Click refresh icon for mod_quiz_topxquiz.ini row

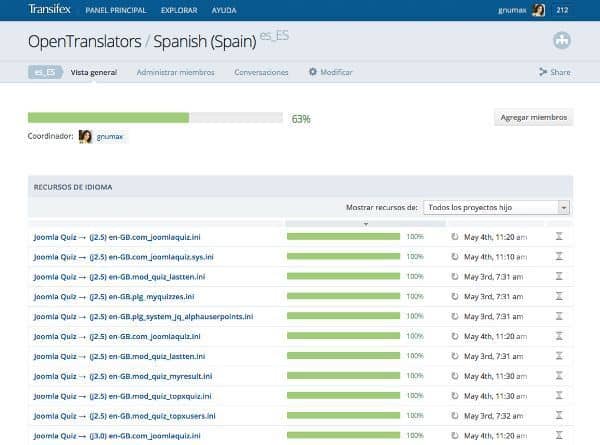(455, 396)
